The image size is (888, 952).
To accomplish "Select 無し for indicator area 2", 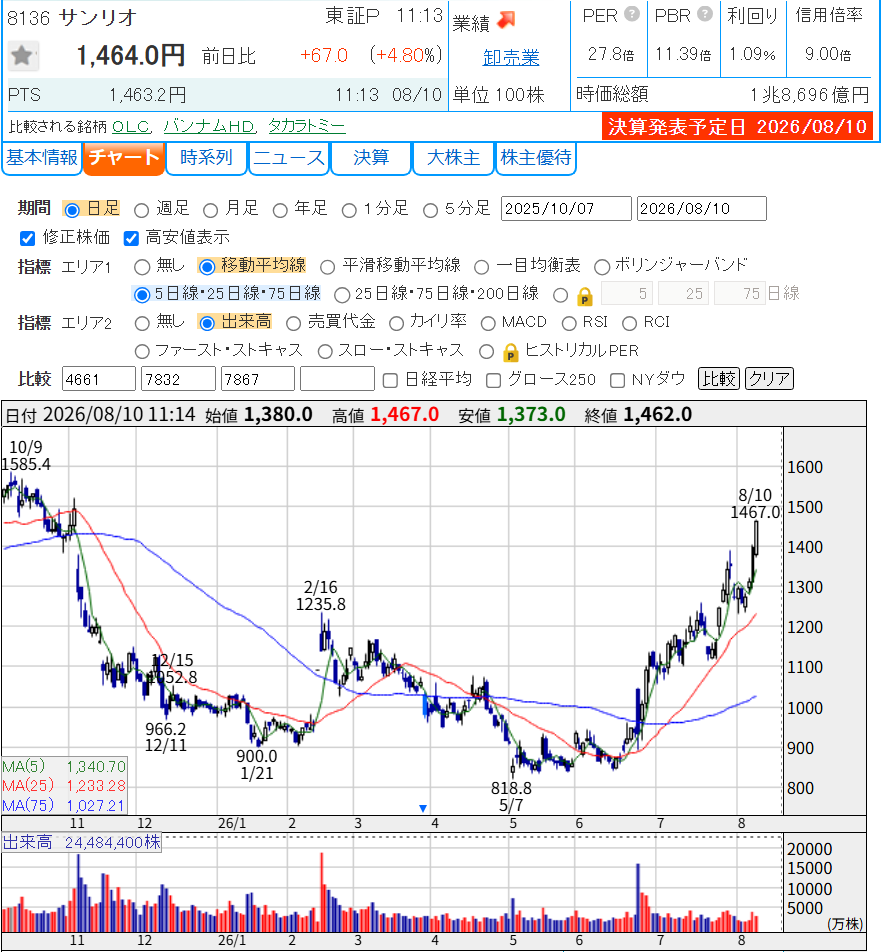I will [142, 323].
